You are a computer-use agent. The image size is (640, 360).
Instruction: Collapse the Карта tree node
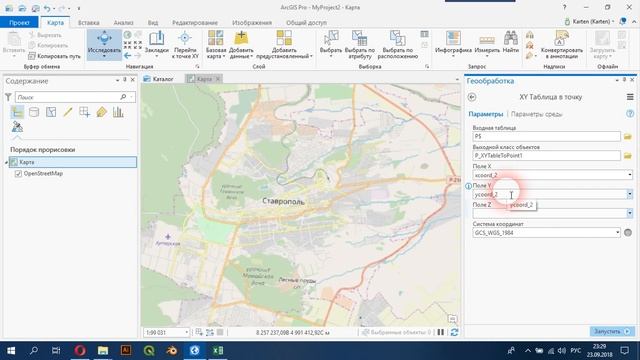coord(7,162)
